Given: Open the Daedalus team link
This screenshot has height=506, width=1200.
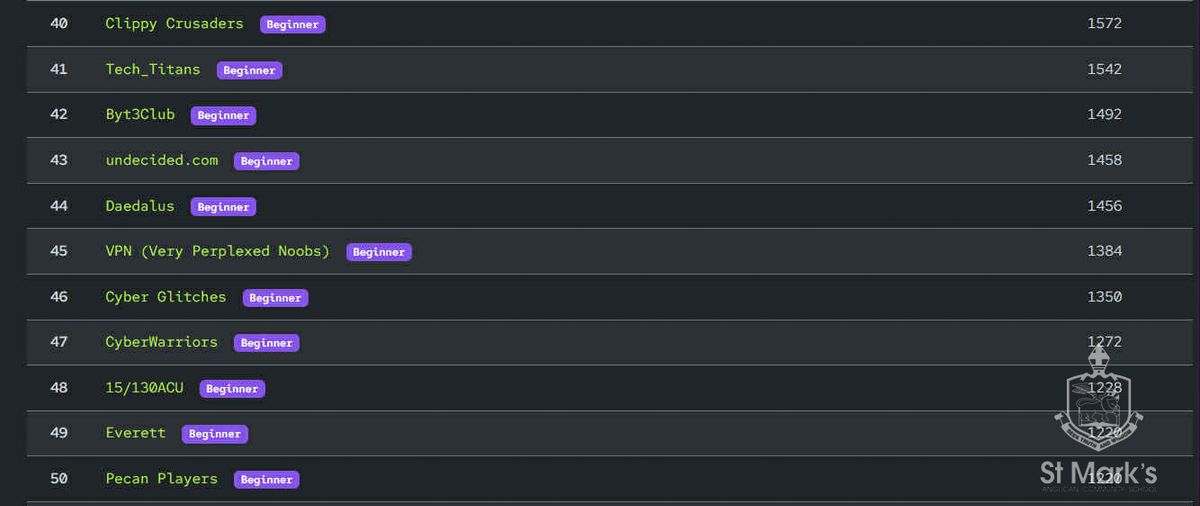Looking at the screenshot, I should pyautogui.click(x=140, y=206).
